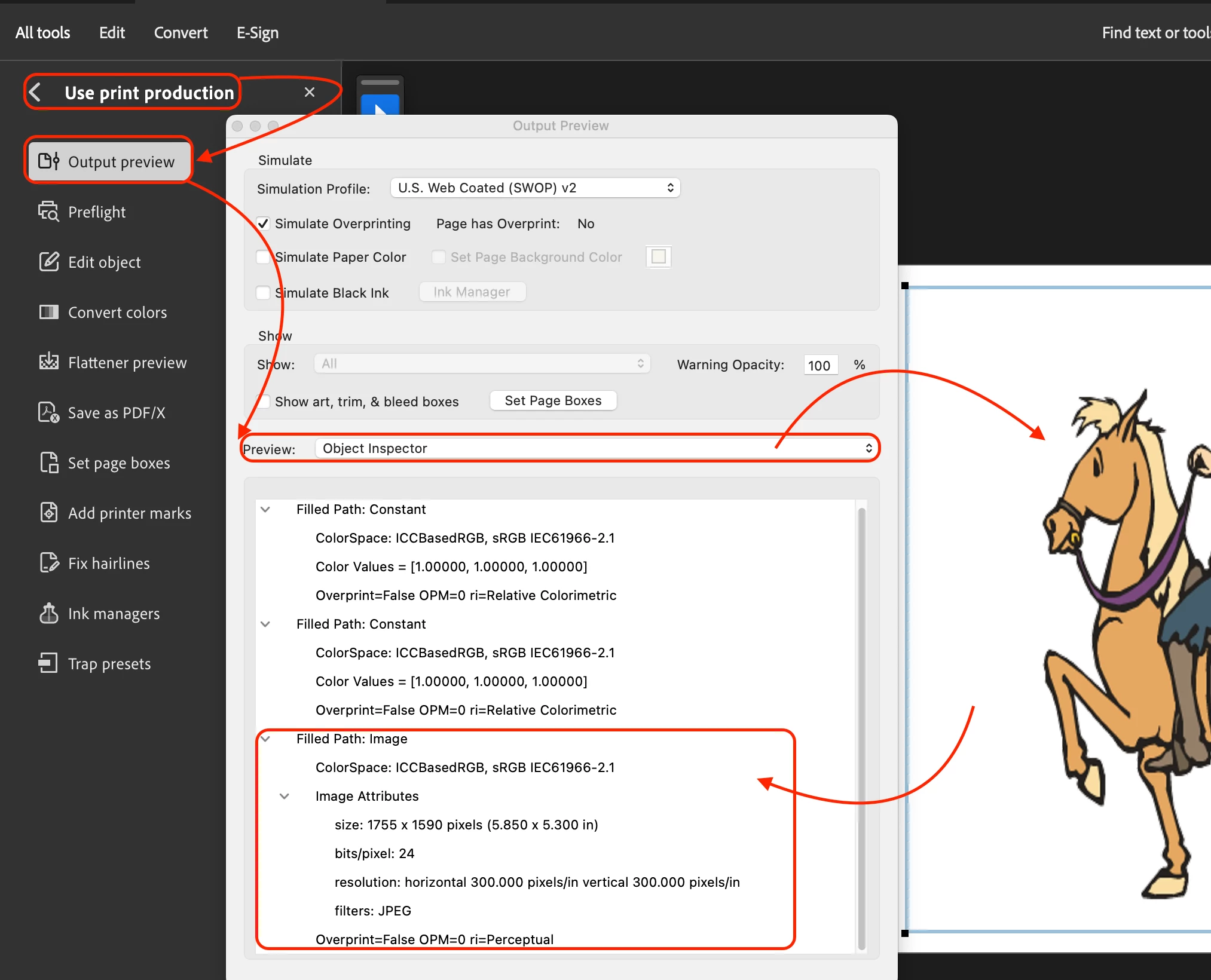1211x980 pixels.
Task: Select the Convert colors icon
Action: point(48,312)
